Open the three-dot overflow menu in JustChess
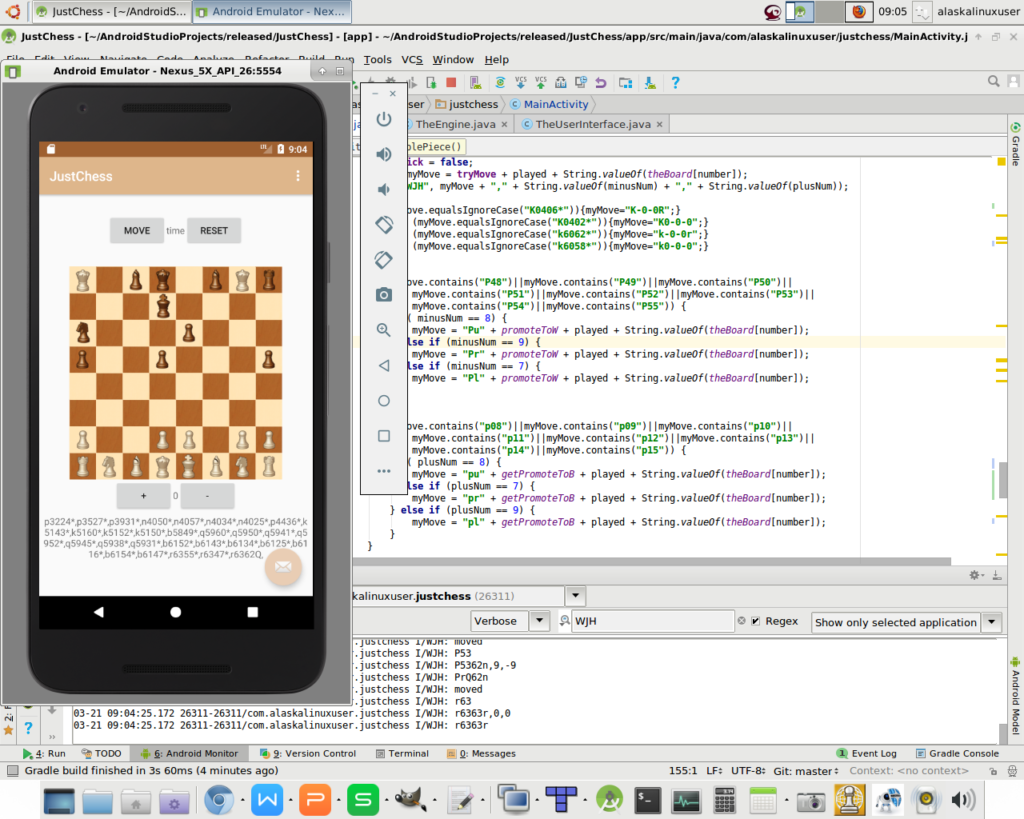The image size is (1024, 819). coord(297,176)
